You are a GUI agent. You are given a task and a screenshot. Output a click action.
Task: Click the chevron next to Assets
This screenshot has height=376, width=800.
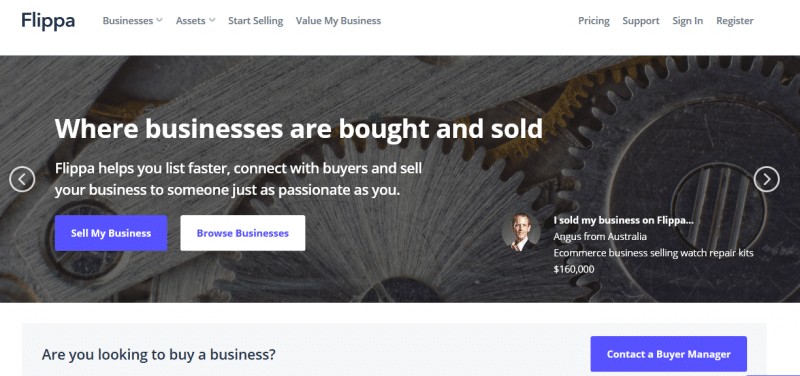[x=212, y=21]
